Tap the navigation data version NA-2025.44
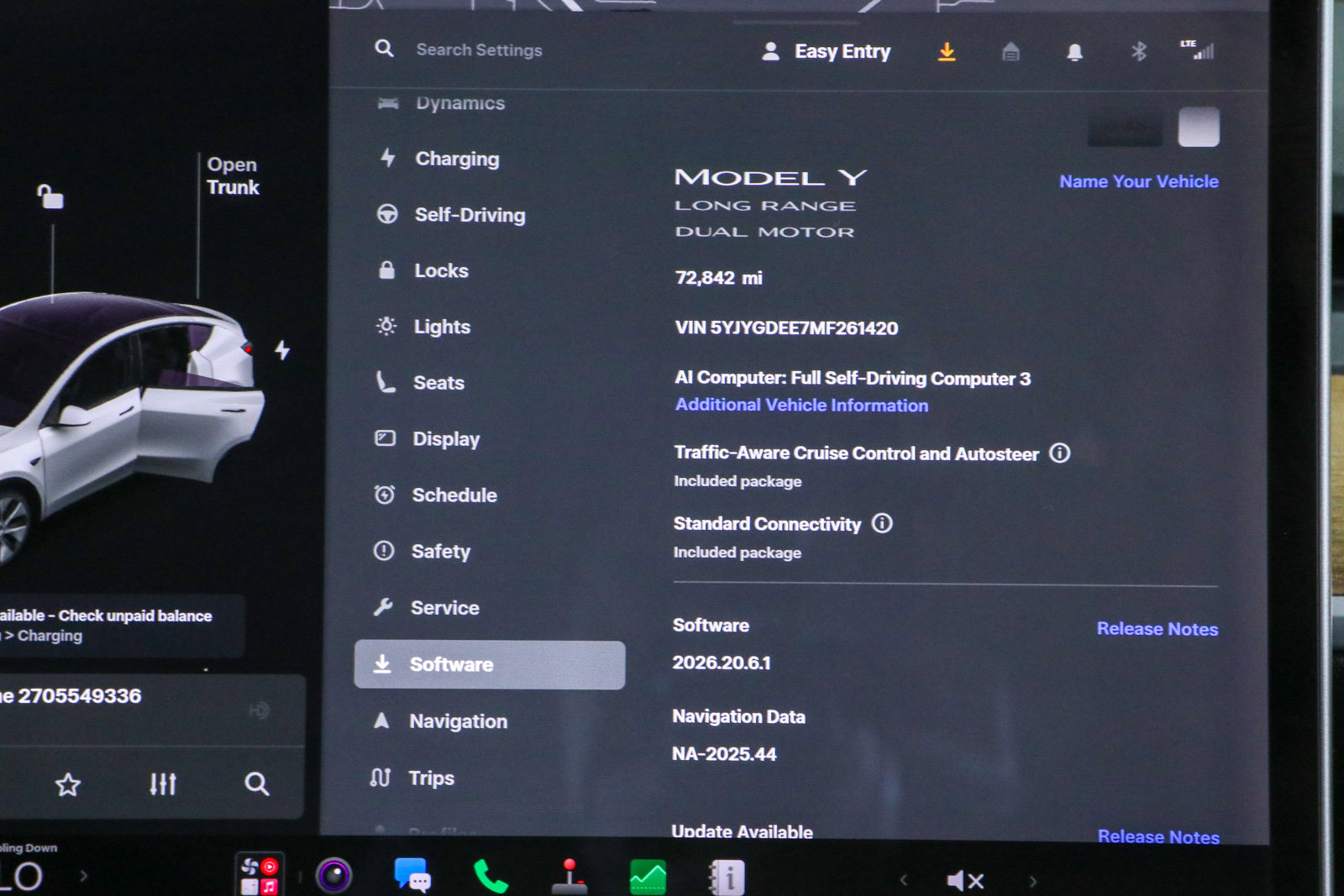The image size is (1344, 896). 724,754
